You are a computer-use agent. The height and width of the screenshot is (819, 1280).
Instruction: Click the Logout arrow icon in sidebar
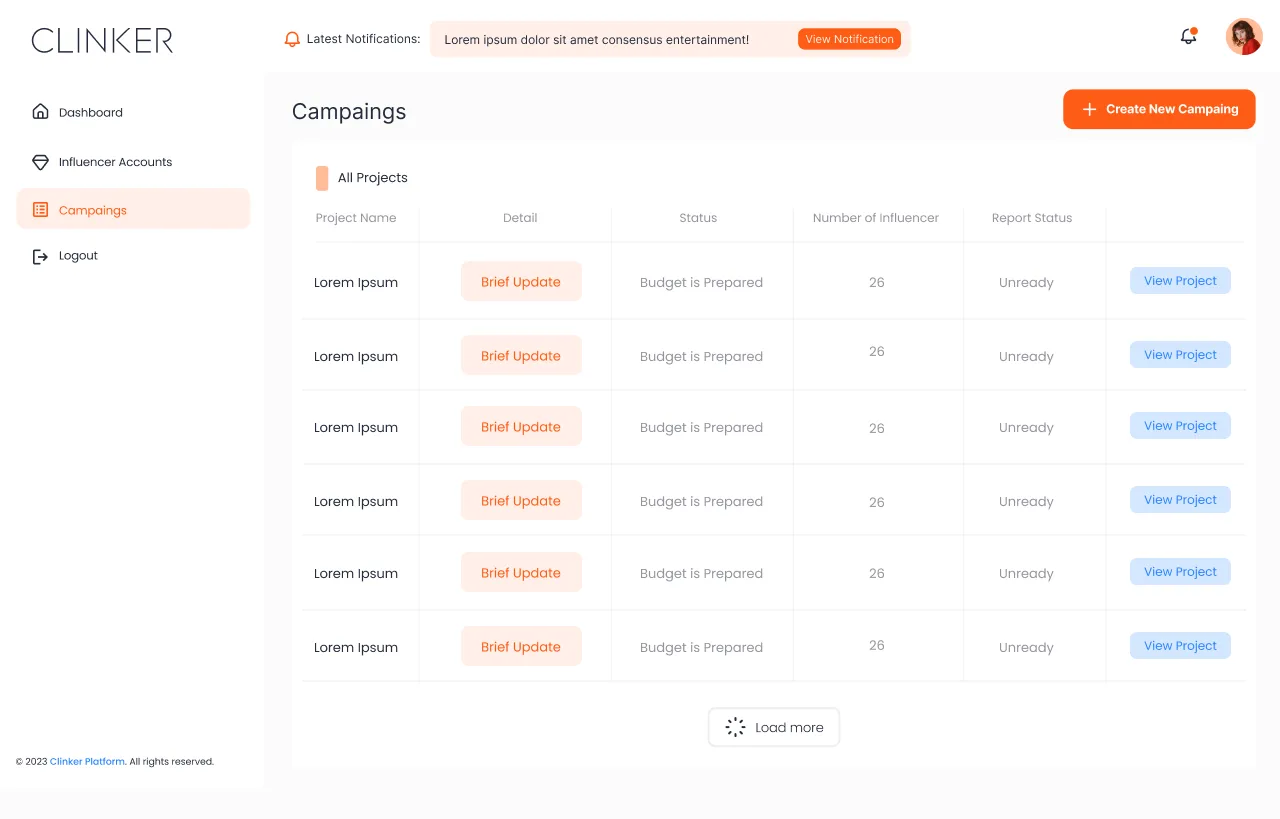40,257
